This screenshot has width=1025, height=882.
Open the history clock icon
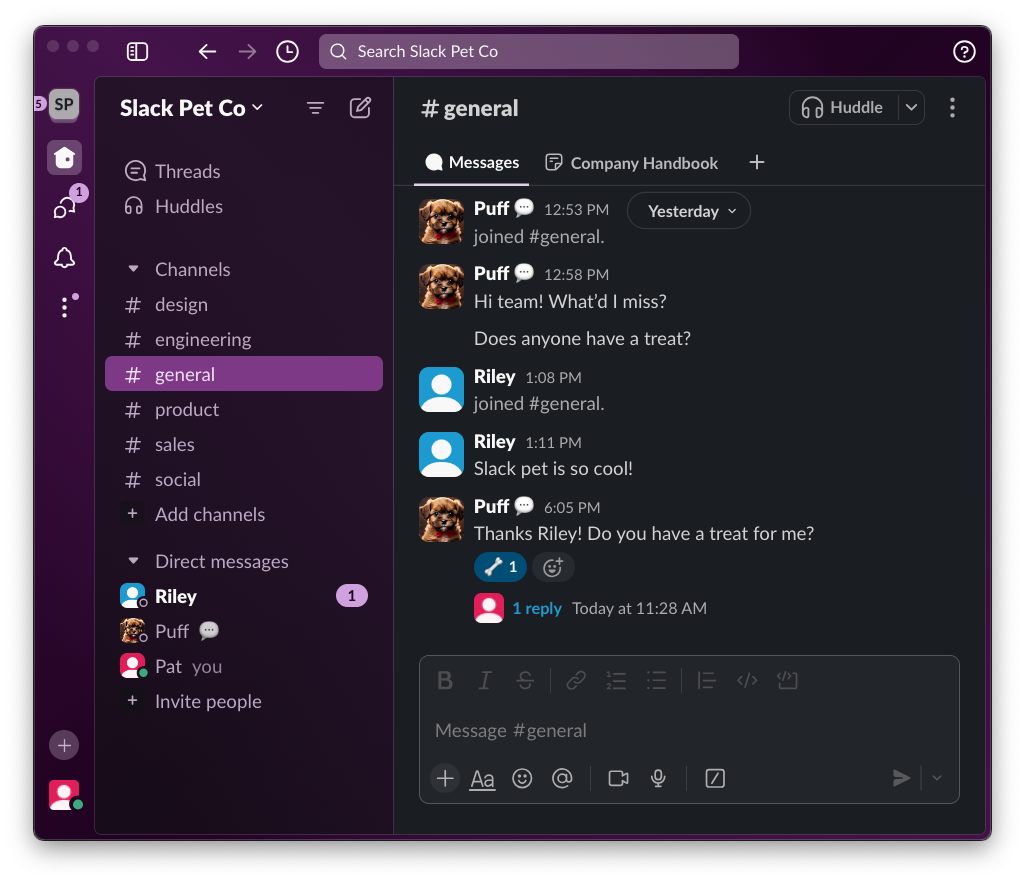click(287, 52)
